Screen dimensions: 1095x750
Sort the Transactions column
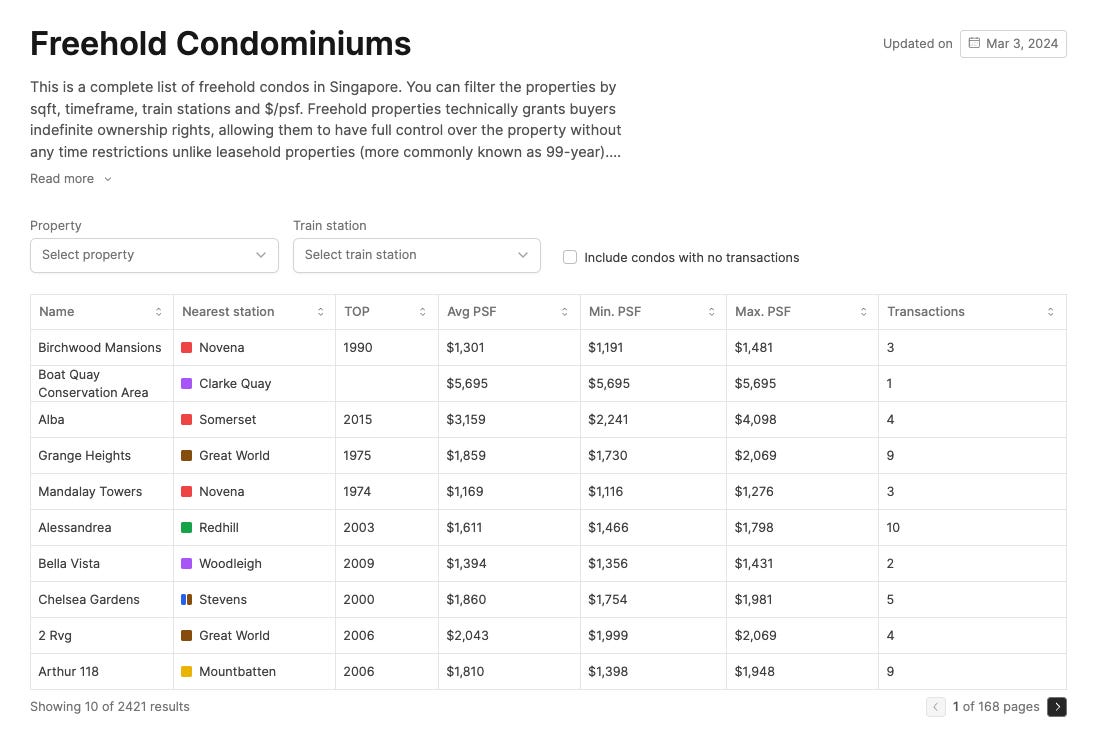(x=1050, y=311)
